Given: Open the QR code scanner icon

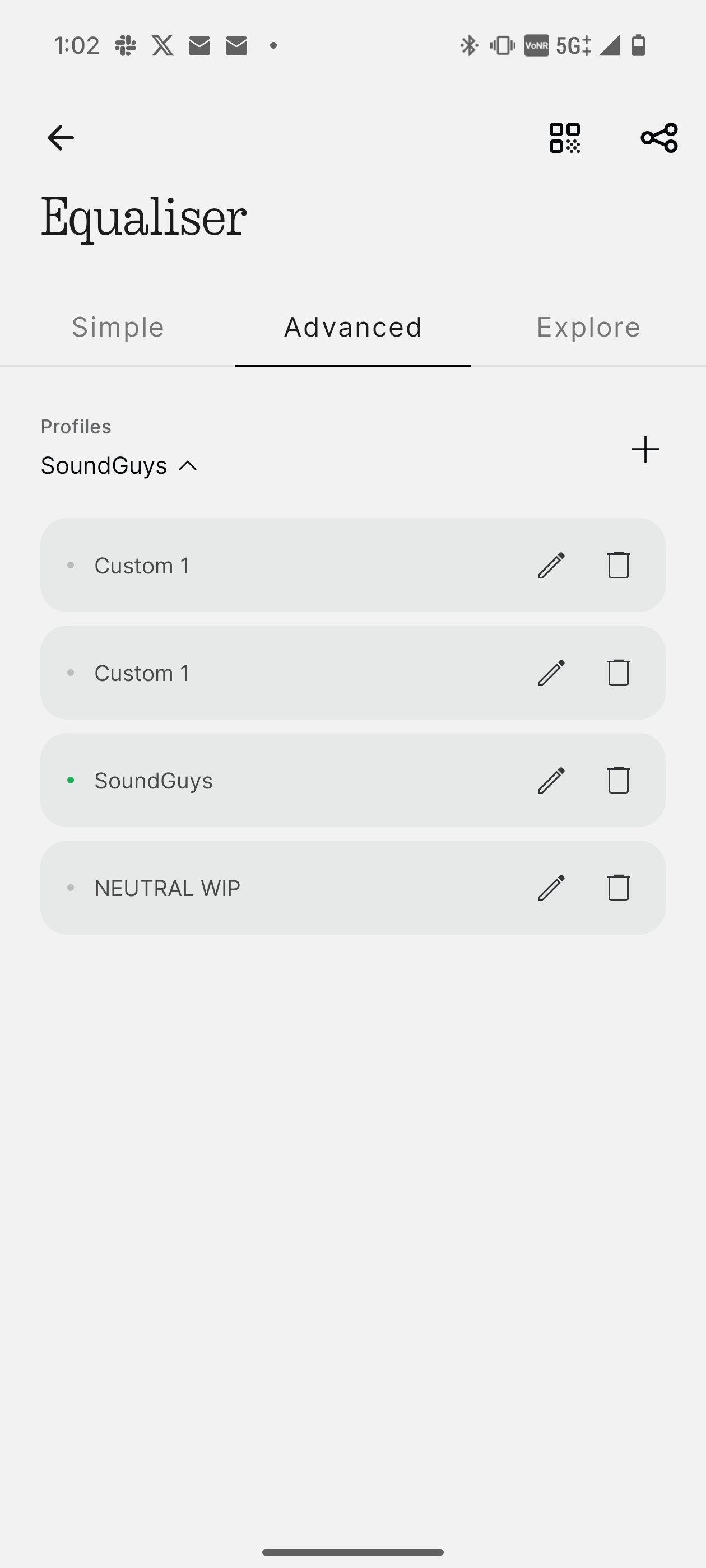Looking at the screenshot, I should click(565, 138).
